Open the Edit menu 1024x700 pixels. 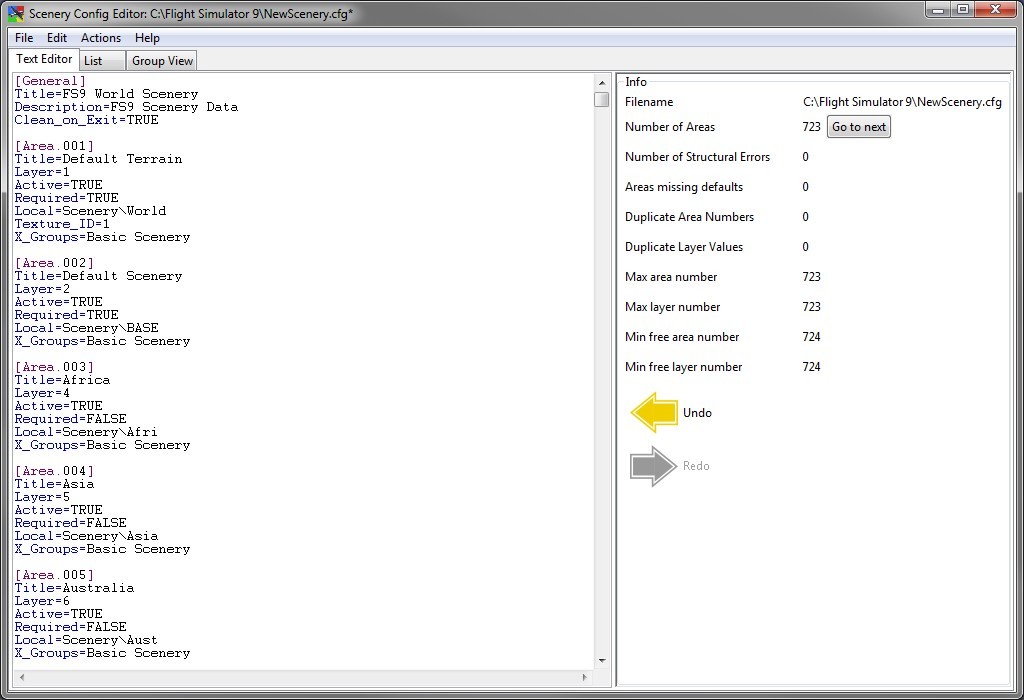coord(57,38)
